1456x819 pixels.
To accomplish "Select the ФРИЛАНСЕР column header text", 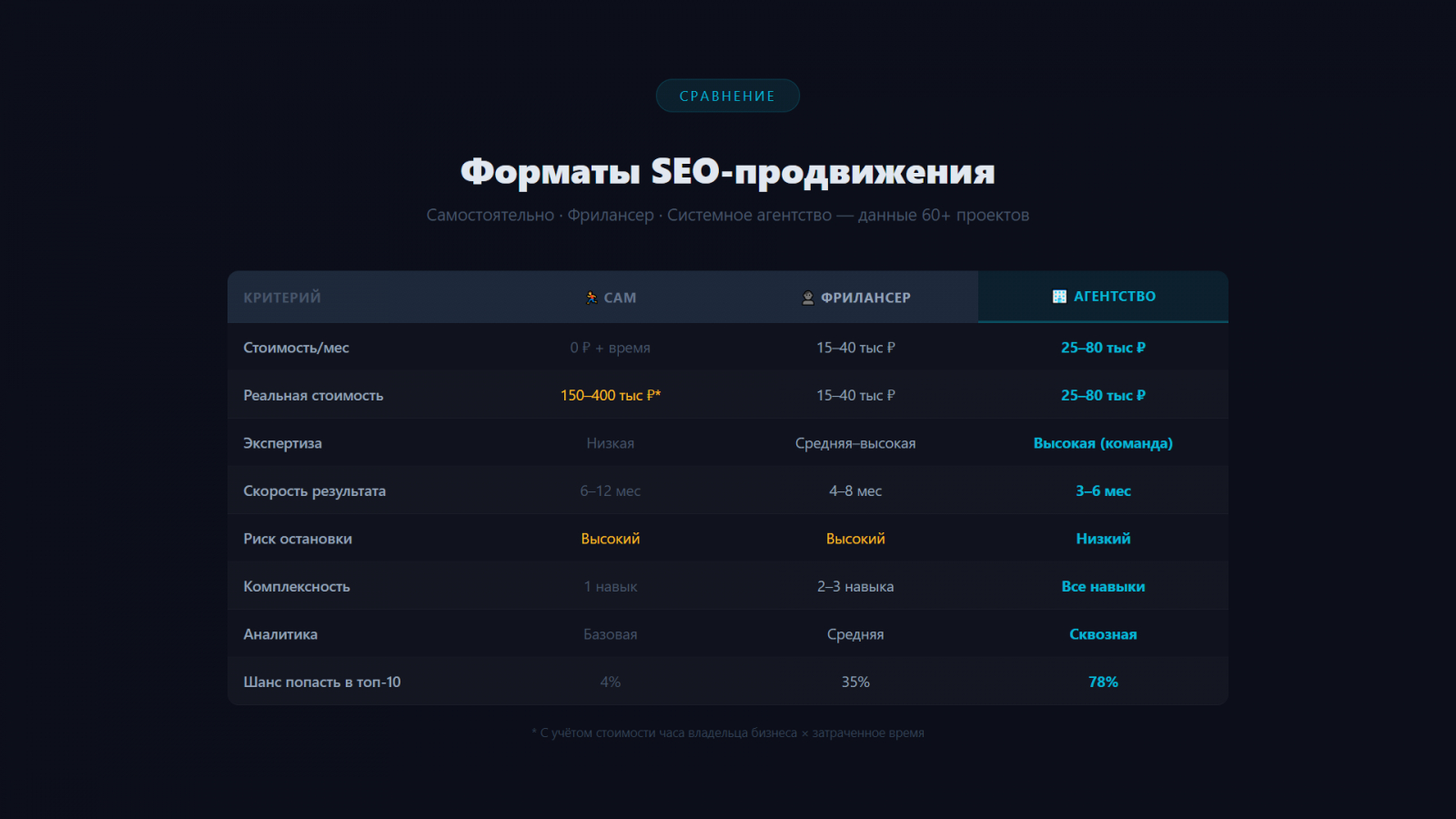I will 865,298.
